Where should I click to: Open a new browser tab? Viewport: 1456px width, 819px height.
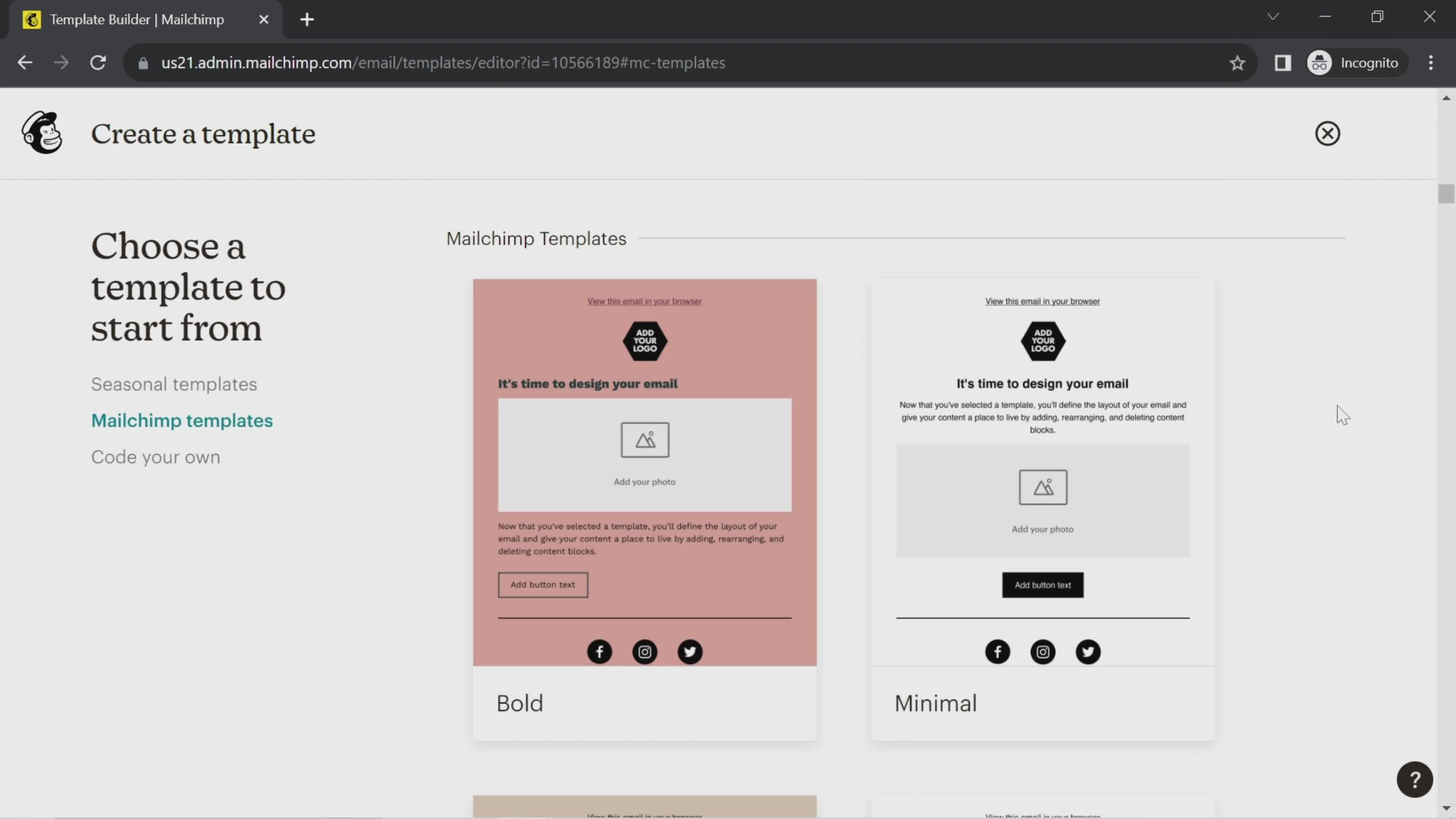(307, 20)
